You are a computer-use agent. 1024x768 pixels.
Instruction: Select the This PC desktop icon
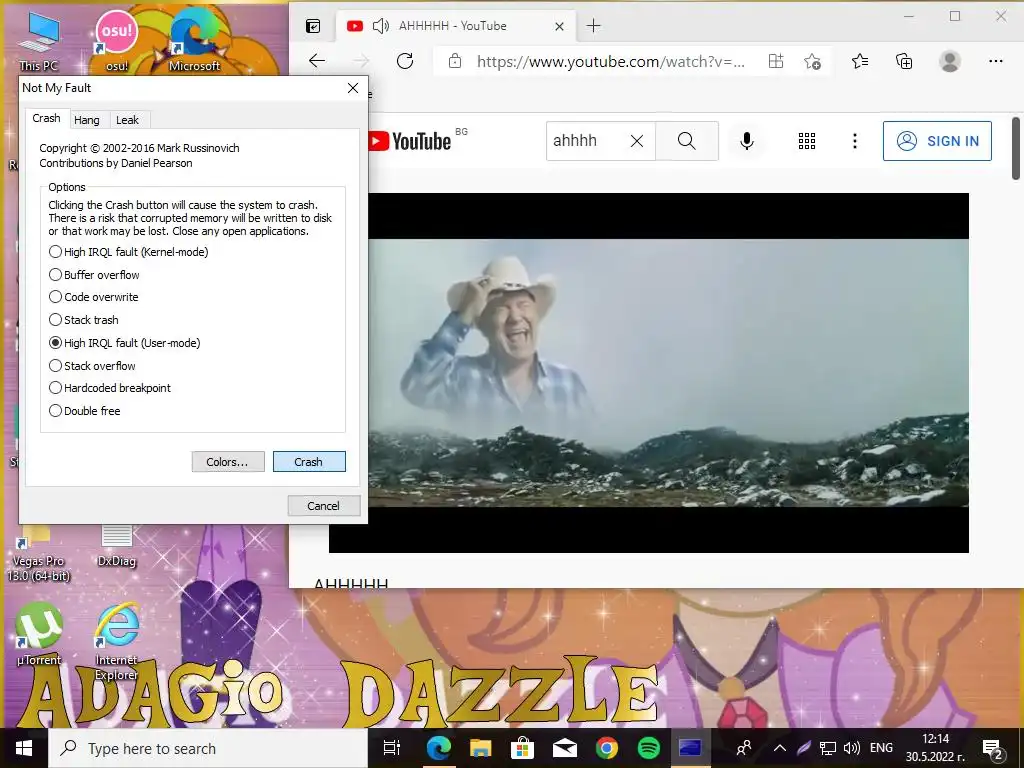(x=39, y=40)
